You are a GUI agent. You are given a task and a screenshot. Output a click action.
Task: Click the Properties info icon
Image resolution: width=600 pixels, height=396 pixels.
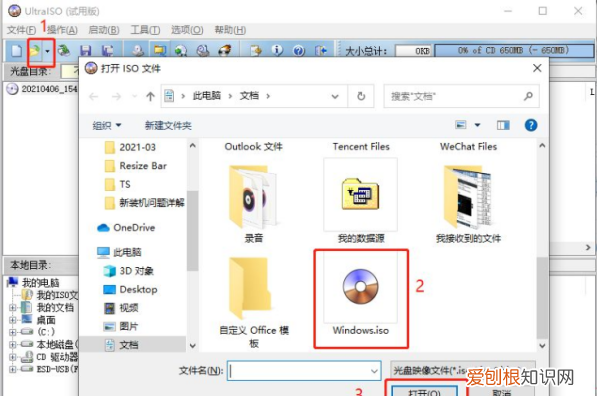277,50
